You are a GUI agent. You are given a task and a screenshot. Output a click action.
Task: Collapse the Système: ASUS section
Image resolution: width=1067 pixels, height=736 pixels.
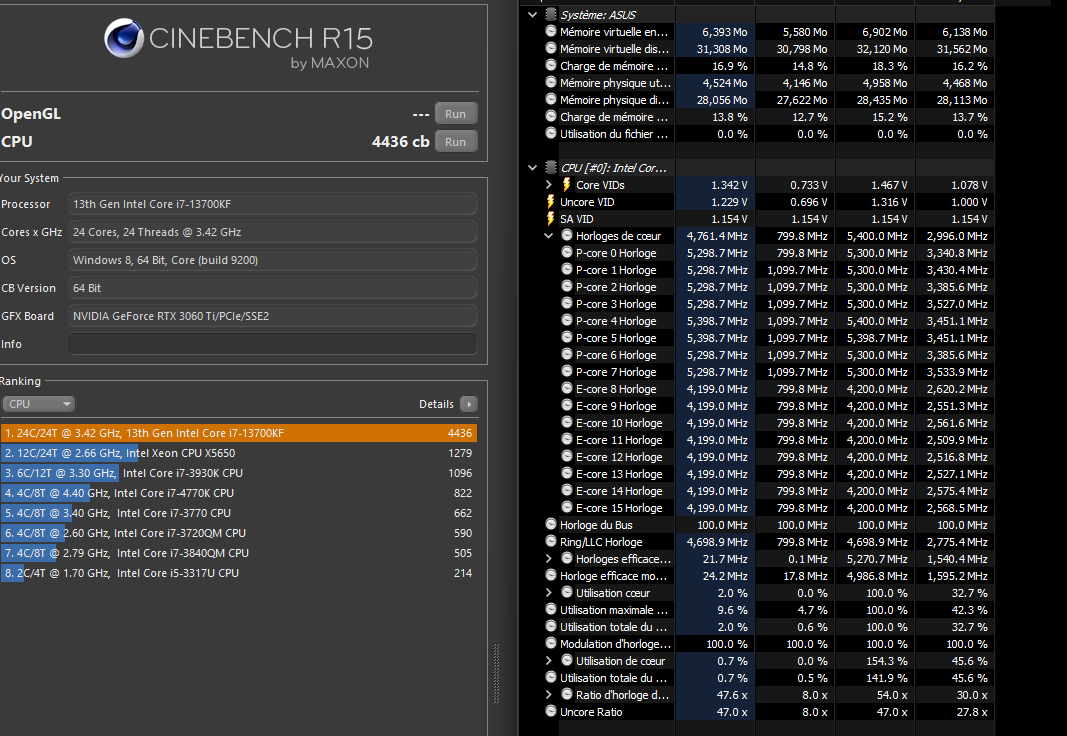pyautogui.click(x=532, y=14)
